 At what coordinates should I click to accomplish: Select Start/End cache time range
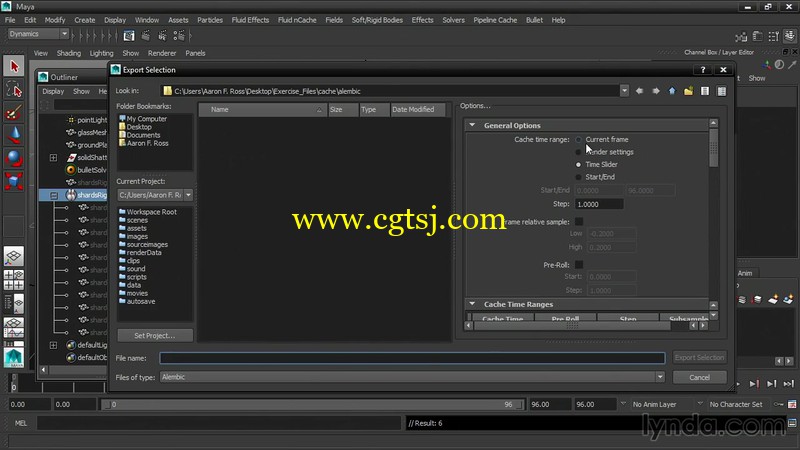coord(578,177)
